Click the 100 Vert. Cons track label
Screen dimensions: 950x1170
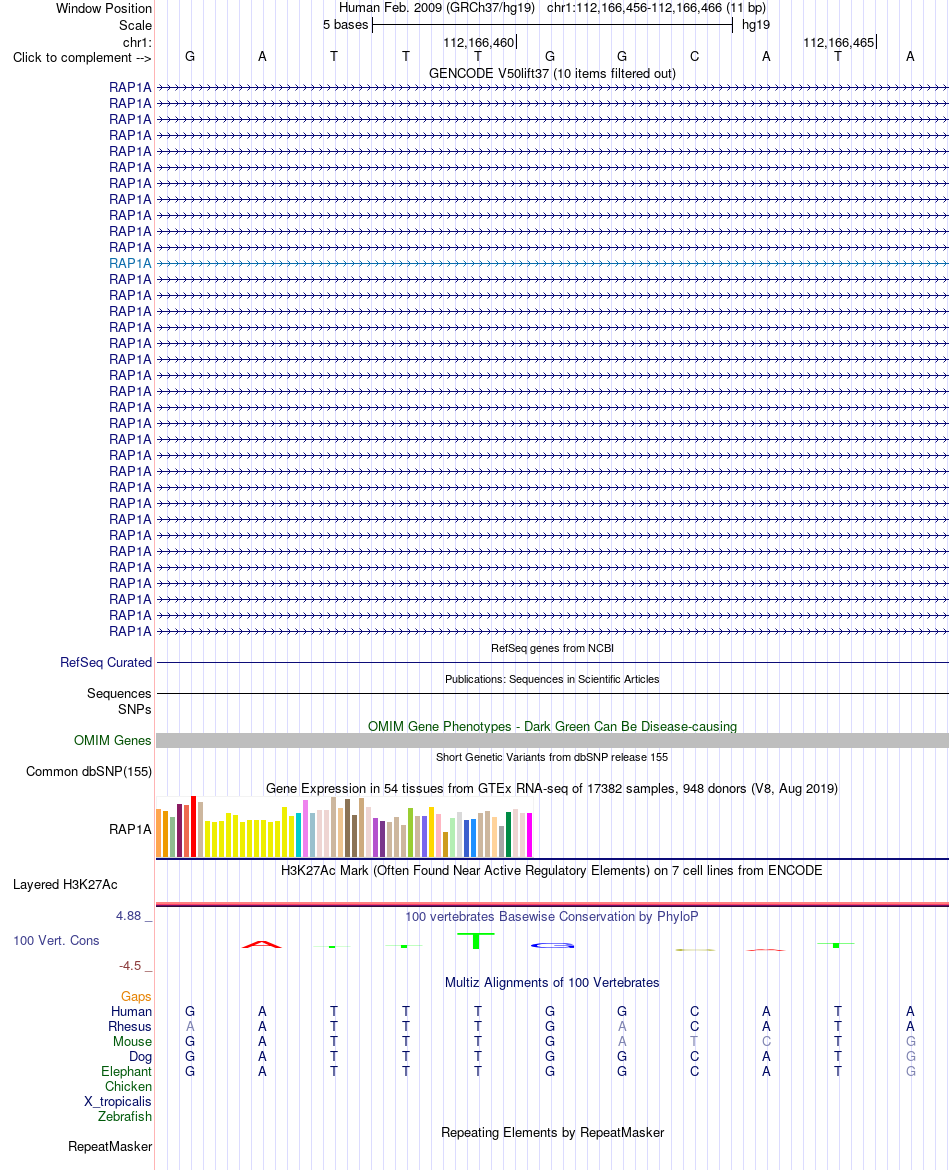[x=56, y=941]
